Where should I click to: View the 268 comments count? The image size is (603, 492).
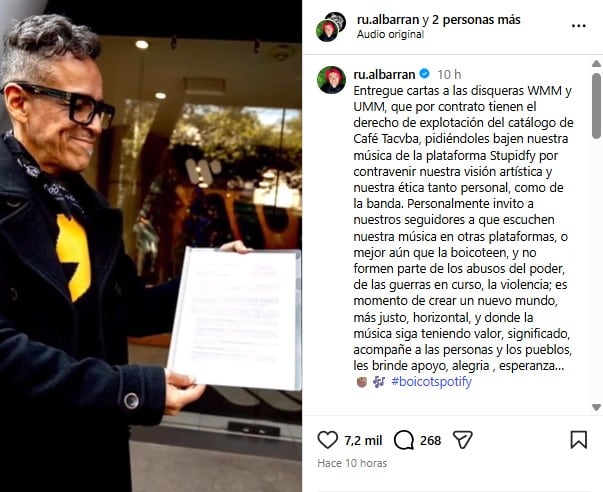click(430, 440)
